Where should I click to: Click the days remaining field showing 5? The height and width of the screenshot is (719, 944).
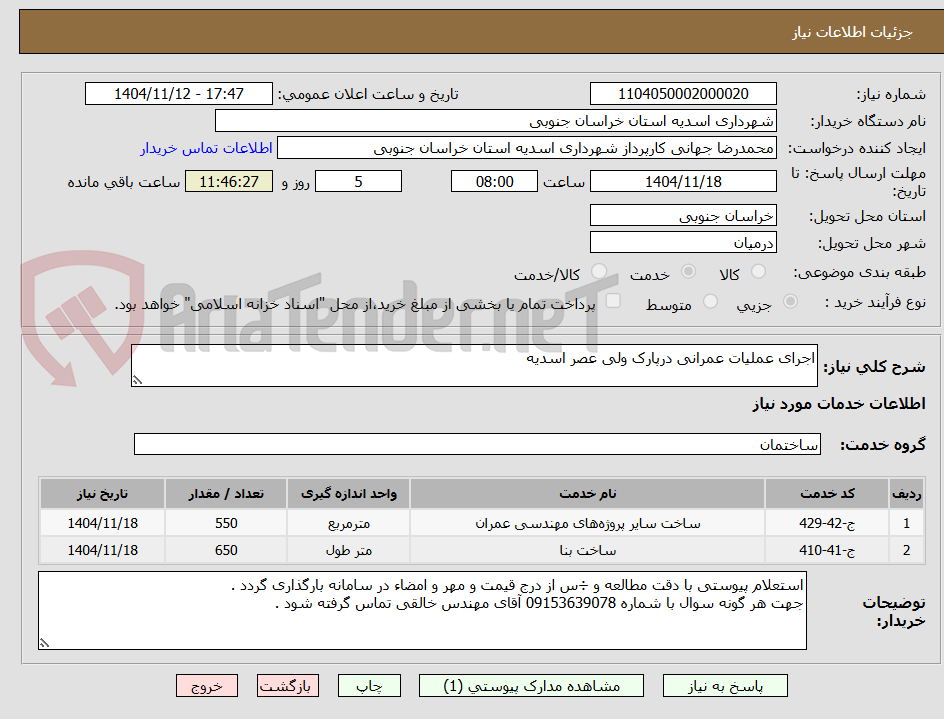[358, 181]
